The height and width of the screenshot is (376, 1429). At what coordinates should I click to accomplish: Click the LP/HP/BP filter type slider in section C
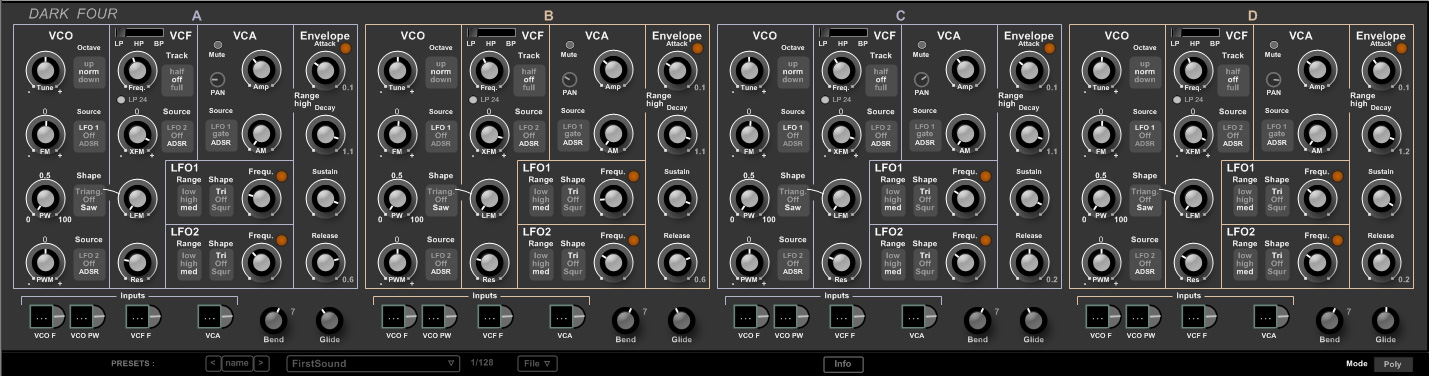843,33
